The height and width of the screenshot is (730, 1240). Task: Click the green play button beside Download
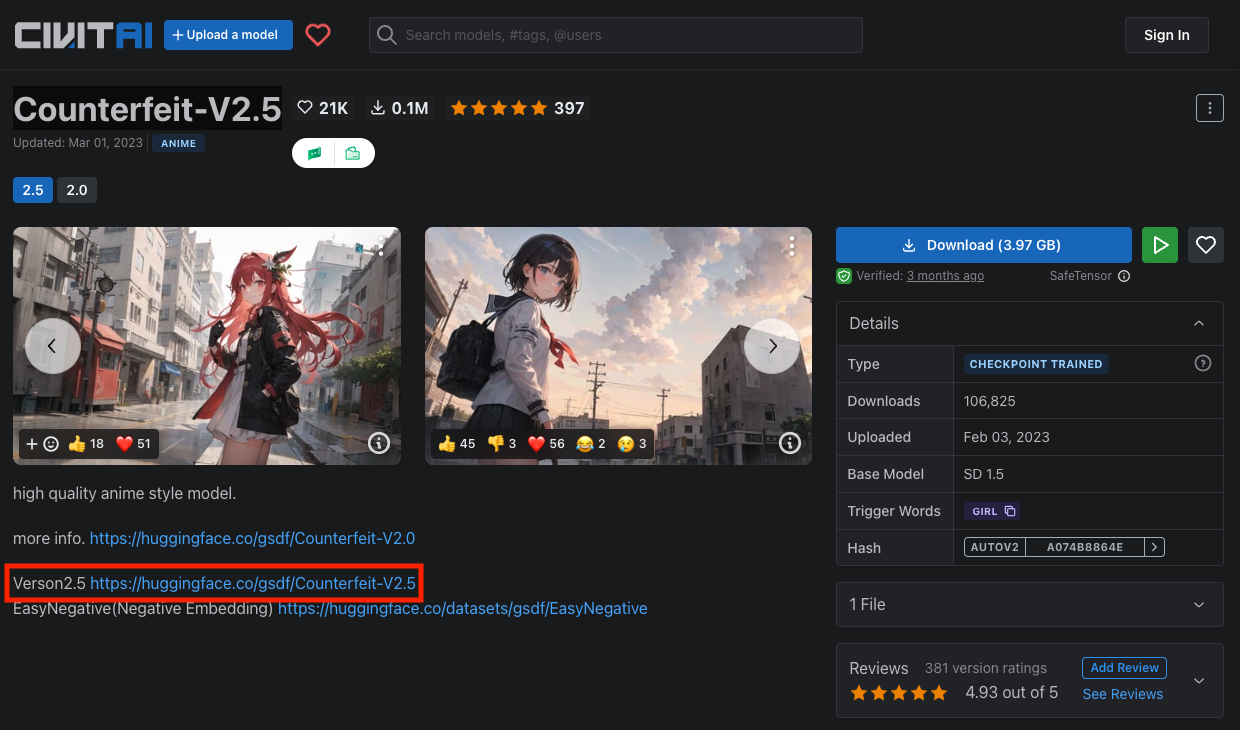tap(1160, 245)
